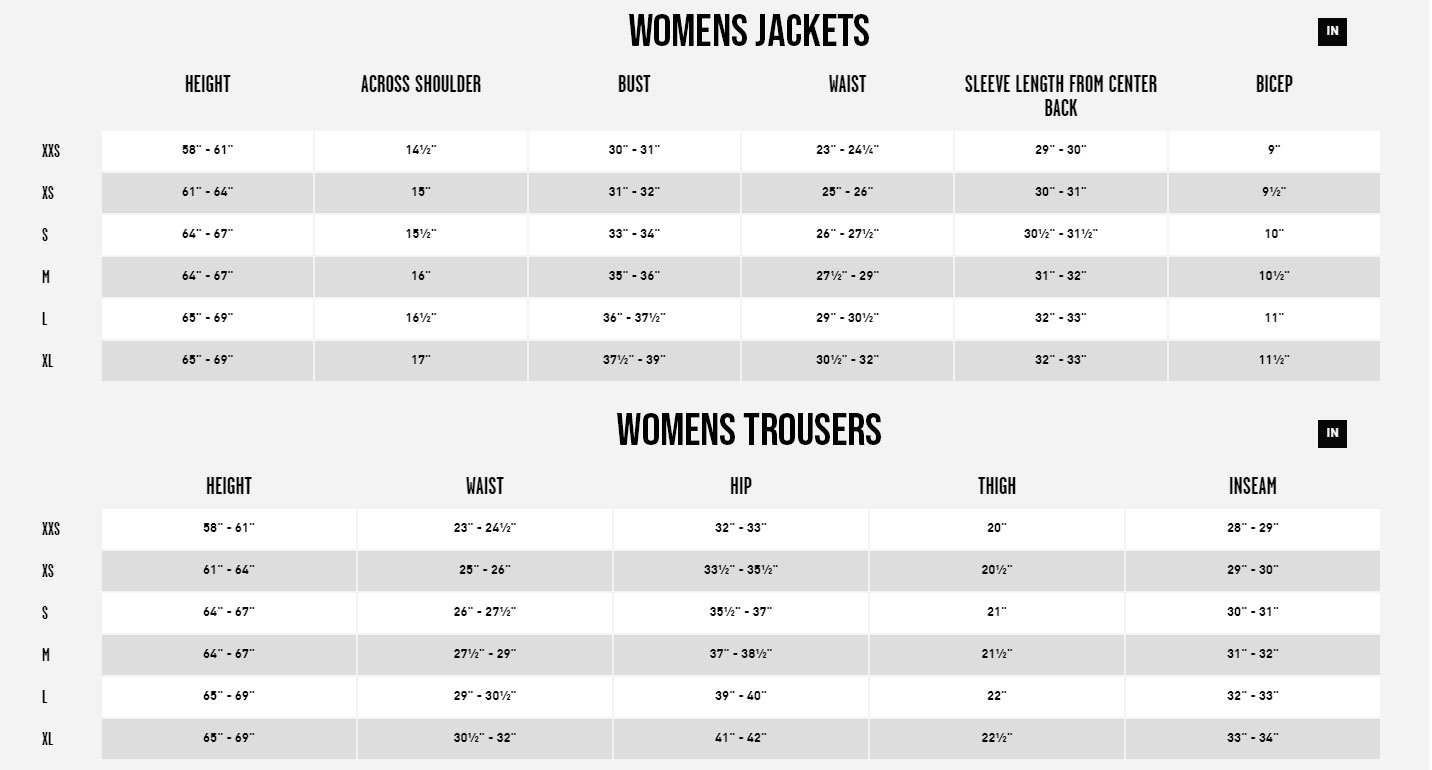Select the Bust column header
Viewport: 1432px width, 770px height.
(x=634, y=85)
